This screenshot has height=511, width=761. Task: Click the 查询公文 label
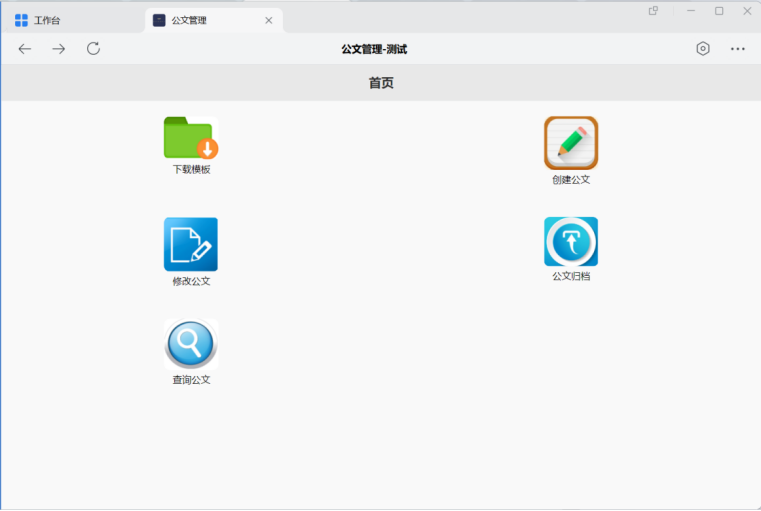click(x=192, y=380)
